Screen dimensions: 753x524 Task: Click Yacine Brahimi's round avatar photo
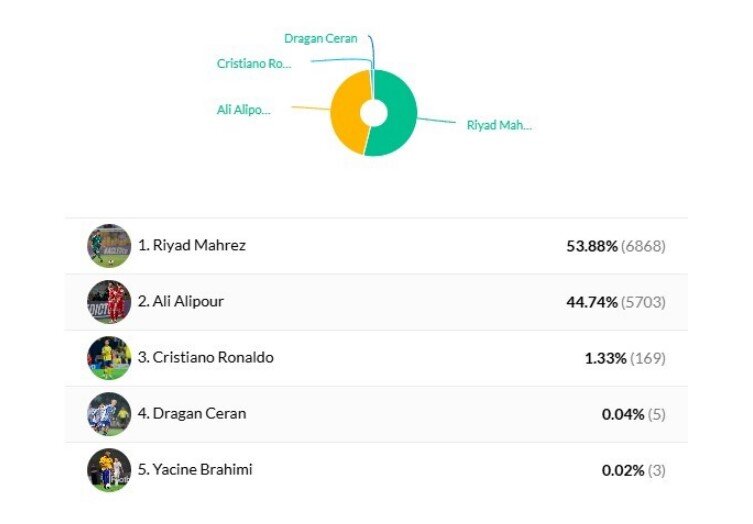click(x=109, y=470)
